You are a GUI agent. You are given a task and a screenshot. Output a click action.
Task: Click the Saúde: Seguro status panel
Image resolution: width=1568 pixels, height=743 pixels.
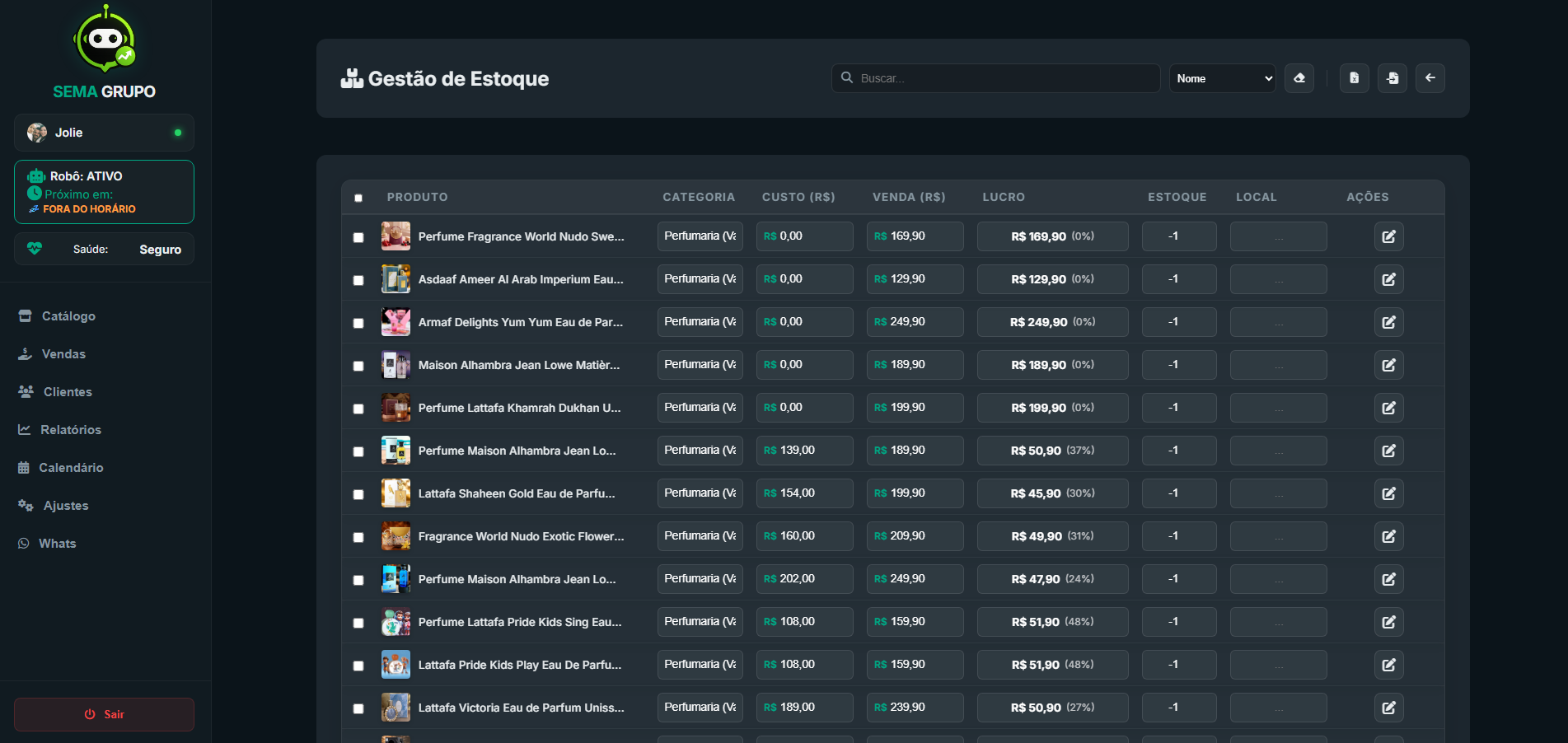[x=104, y=249]
